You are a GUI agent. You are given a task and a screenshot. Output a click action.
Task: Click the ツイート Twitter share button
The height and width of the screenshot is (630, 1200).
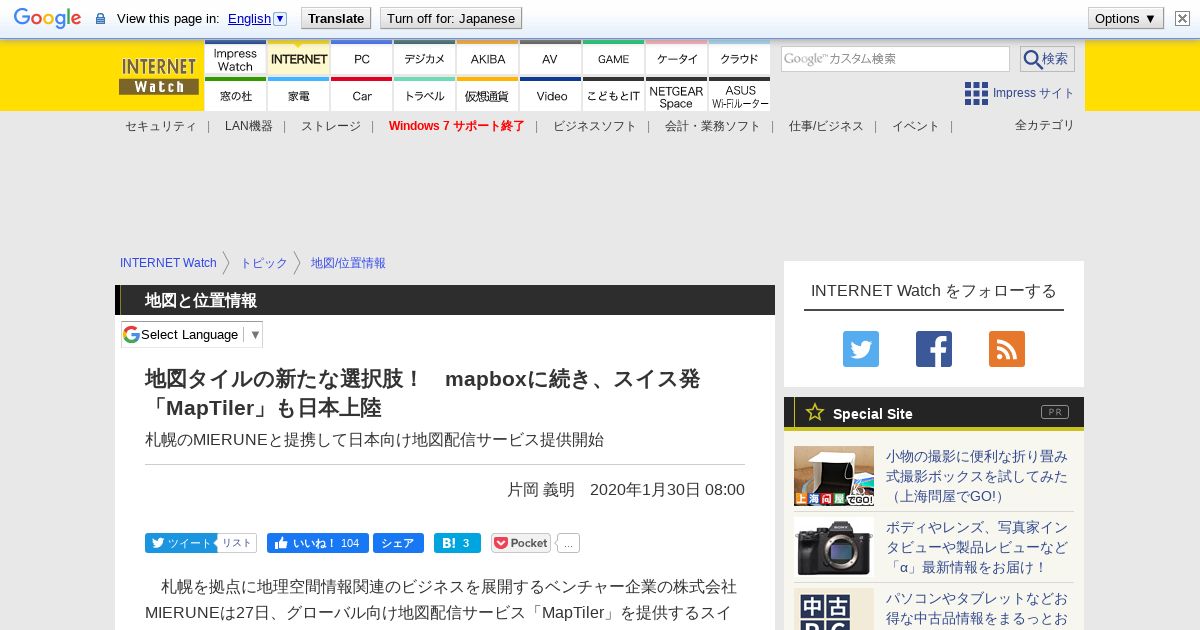[180, 543]
